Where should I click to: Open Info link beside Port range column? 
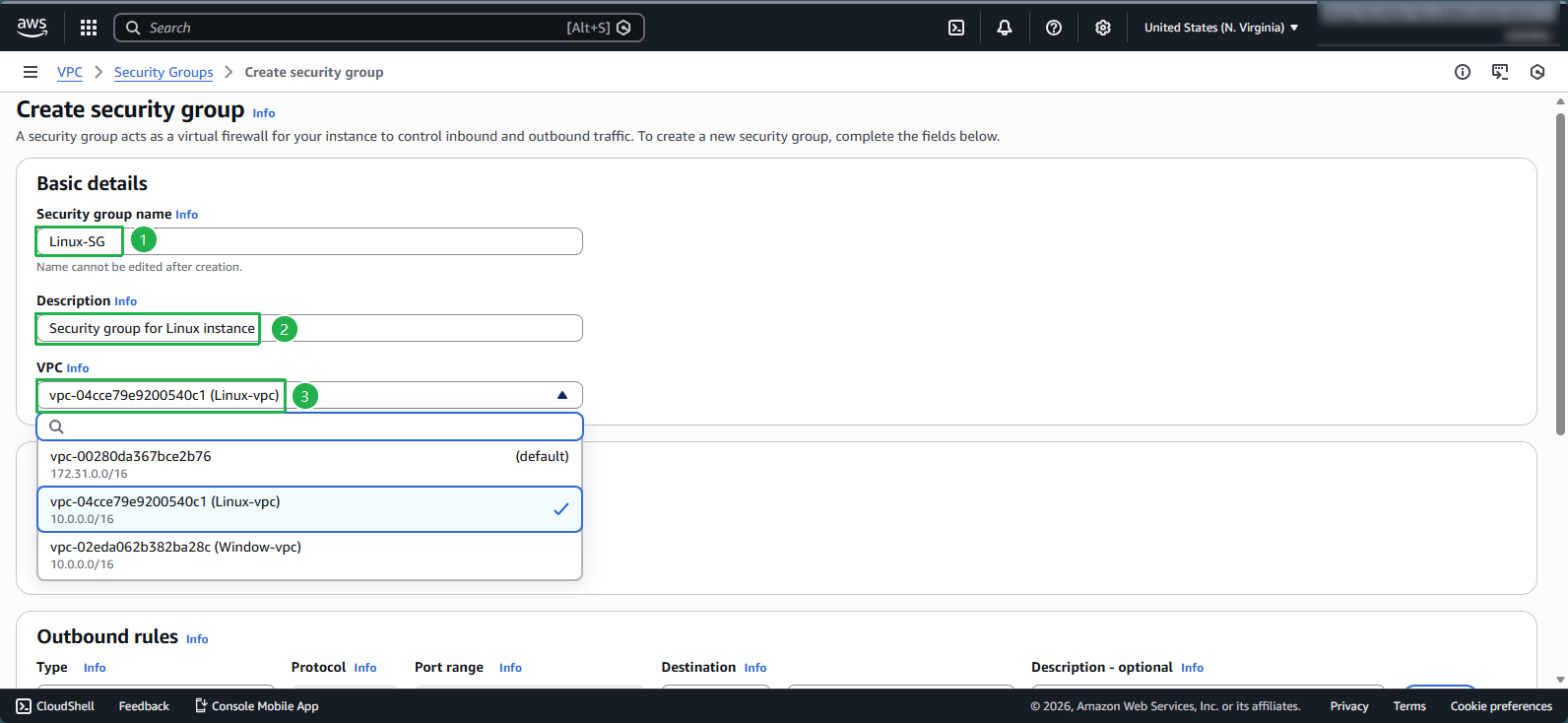[510, 668]
